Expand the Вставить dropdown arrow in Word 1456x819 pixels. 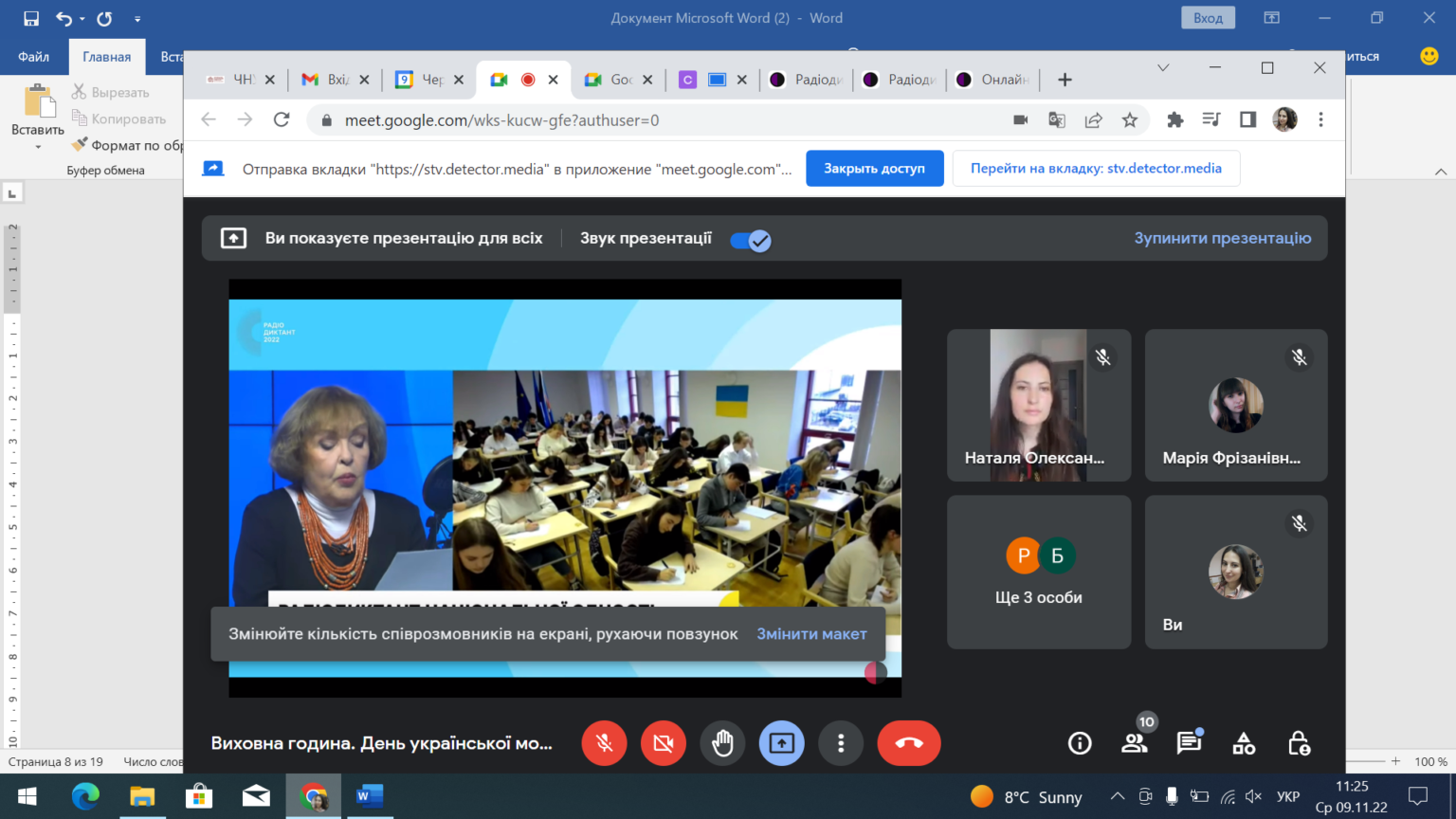click(38, 147)
